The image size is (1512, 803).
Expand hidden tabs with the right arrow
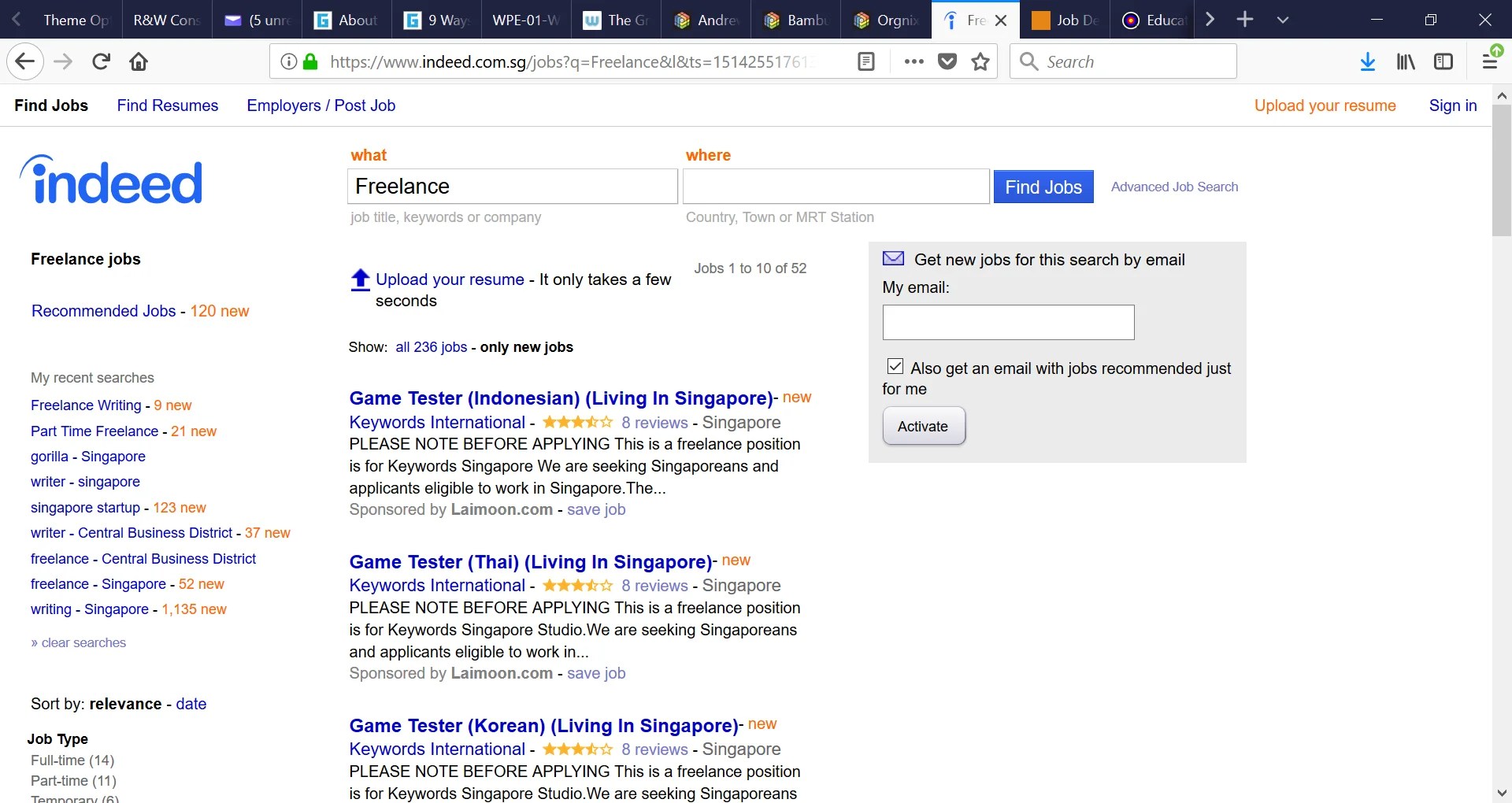(x=1210, y=20)
